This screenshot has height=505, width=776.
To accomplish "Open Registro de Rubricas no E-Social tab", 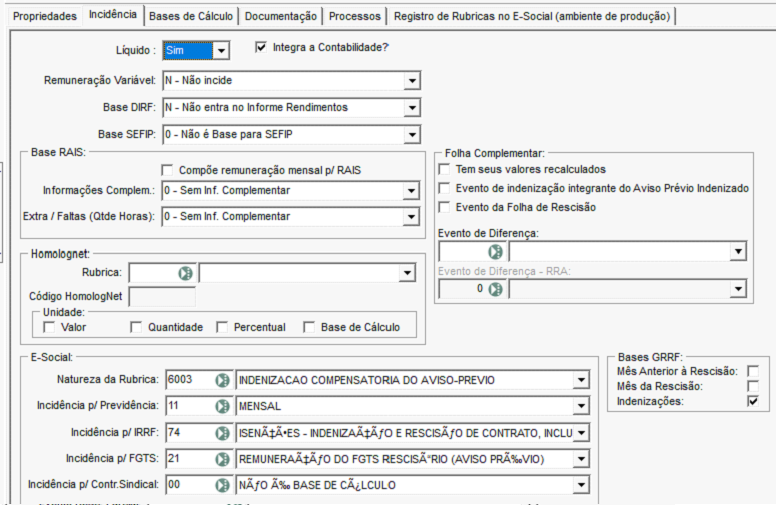I will pyautogui.click(x=532, y=16).
